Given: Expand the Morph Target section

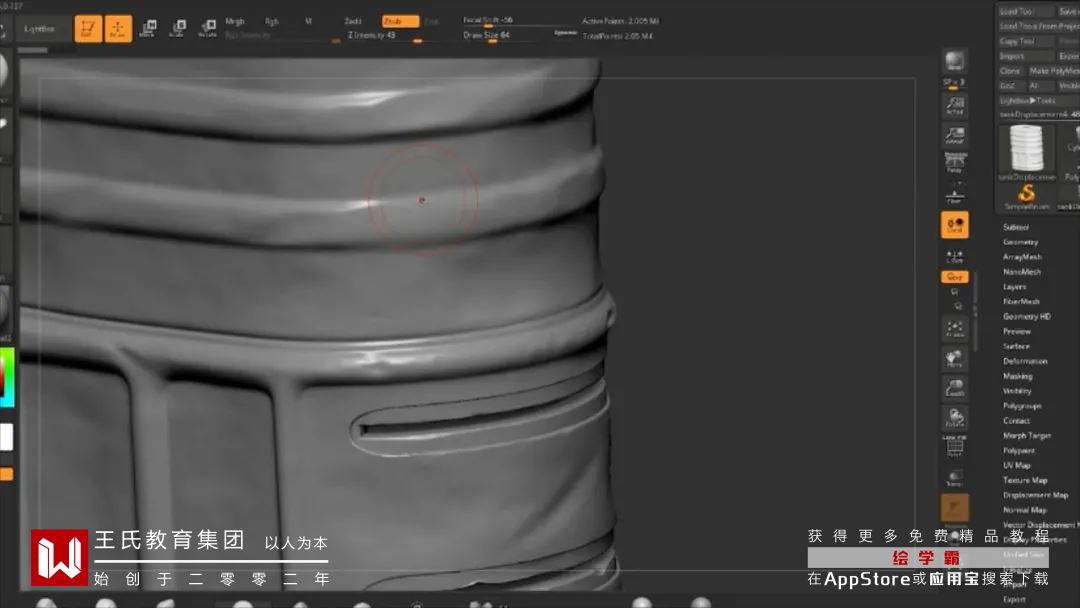Looking at the screenshot, I should tap(1026, 436).
